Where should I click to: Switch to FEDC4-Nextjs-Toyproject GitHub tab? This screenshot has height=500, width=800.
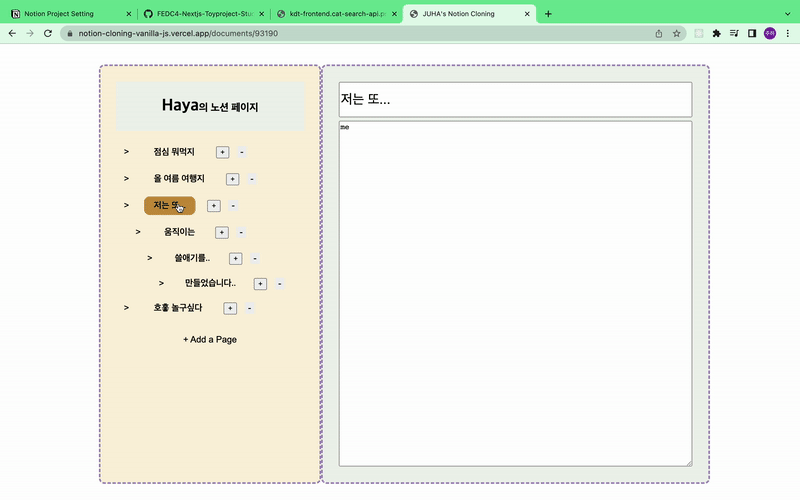[x=203, y=14]
